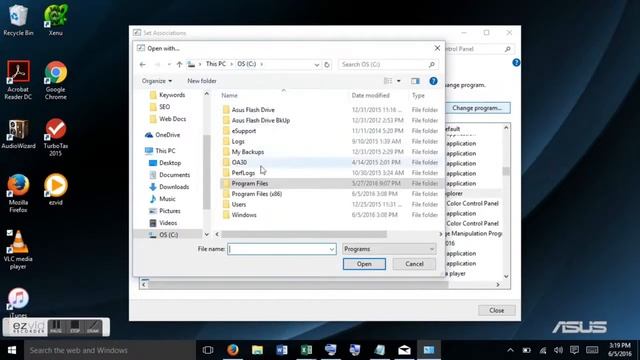
Task: Open the blue help icon in the Open with dialog
Action: [x=433, y=81]
